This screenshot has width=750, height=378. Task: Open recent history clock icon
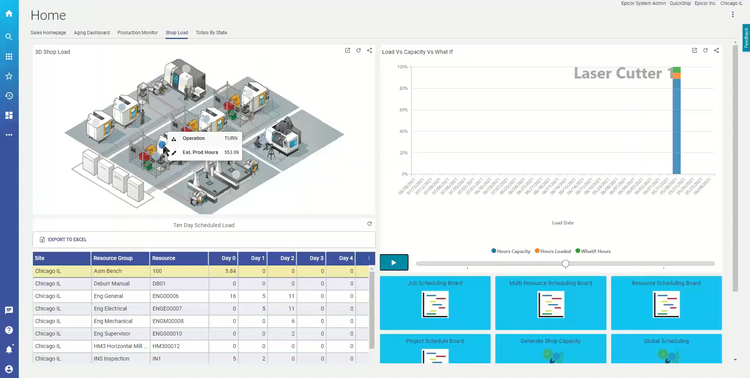(x=9, y=96)
